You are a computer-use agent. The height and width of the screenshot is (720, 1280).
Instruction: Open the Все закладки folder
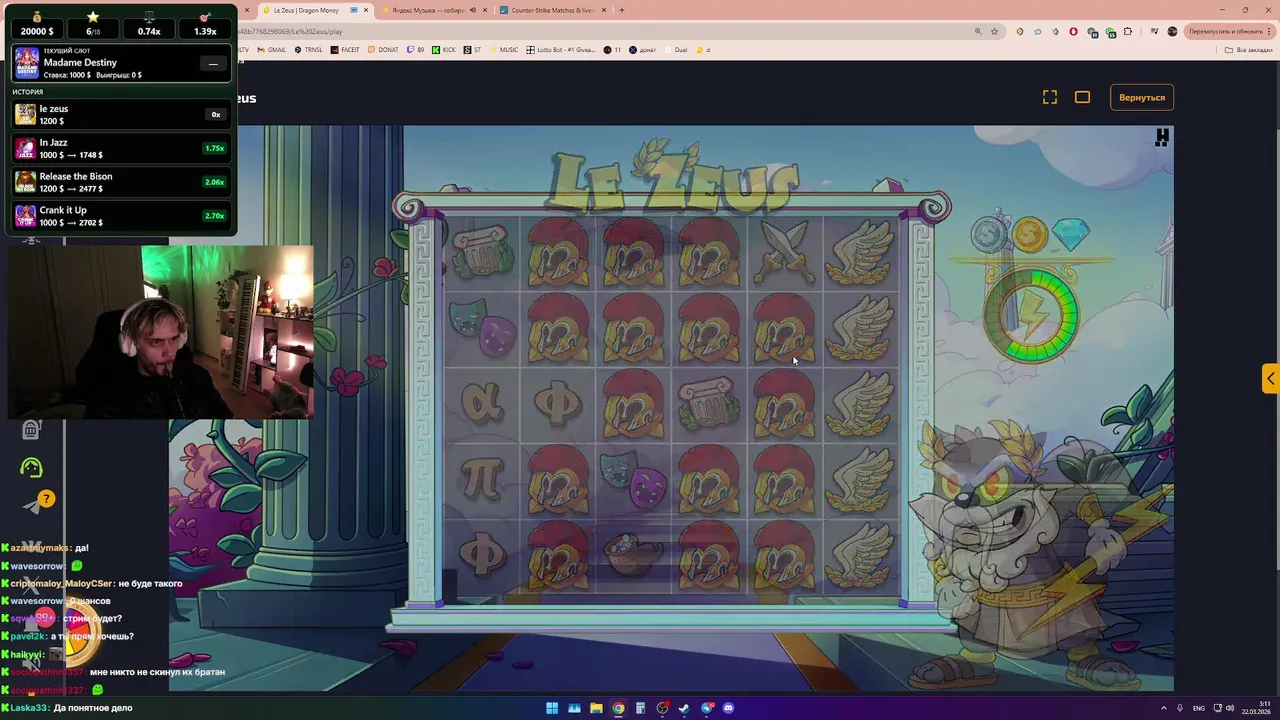point(1250,50)
